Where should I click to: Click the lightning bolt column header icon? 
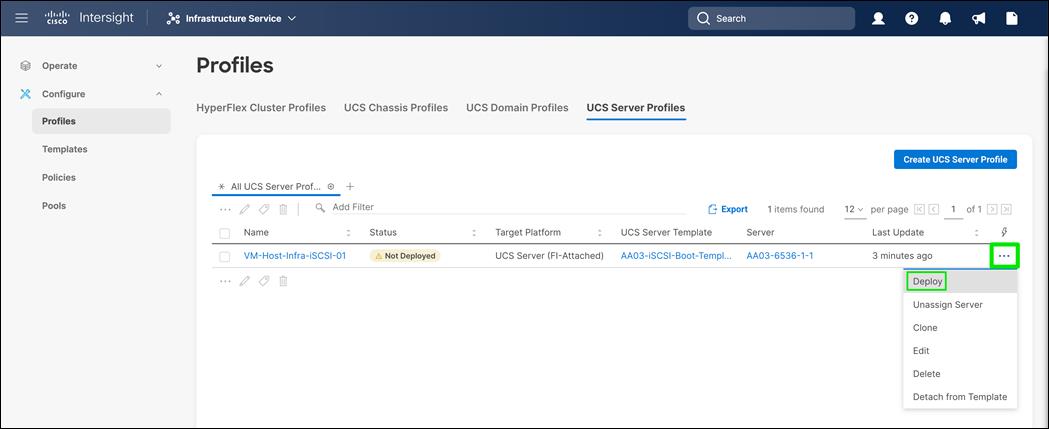(1004, 232)
